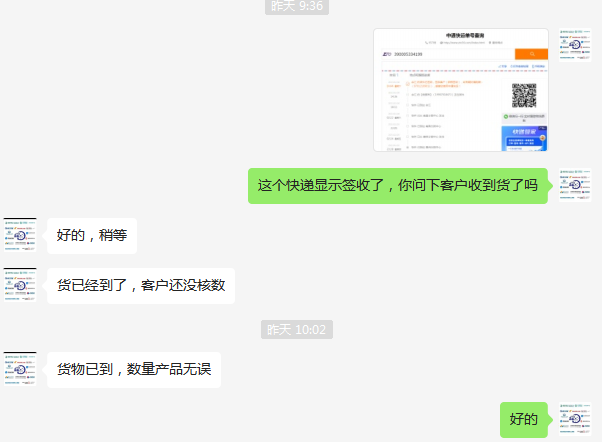Open the shared express tracking screenshot

tap(461, 90)
